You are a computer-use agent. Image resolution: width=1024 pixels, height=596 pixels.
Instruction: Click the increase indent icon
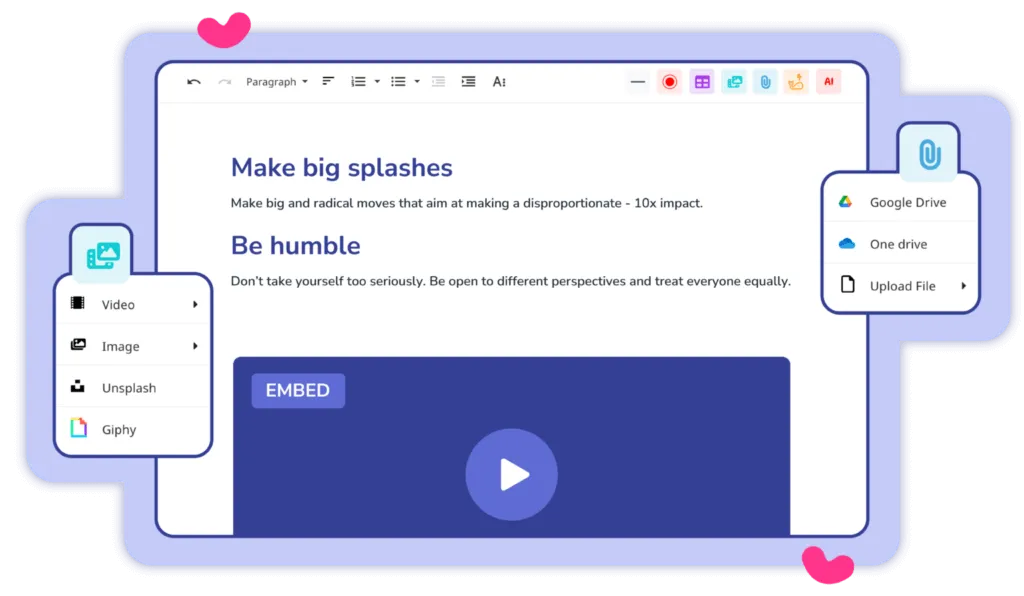tap(468, 82)
